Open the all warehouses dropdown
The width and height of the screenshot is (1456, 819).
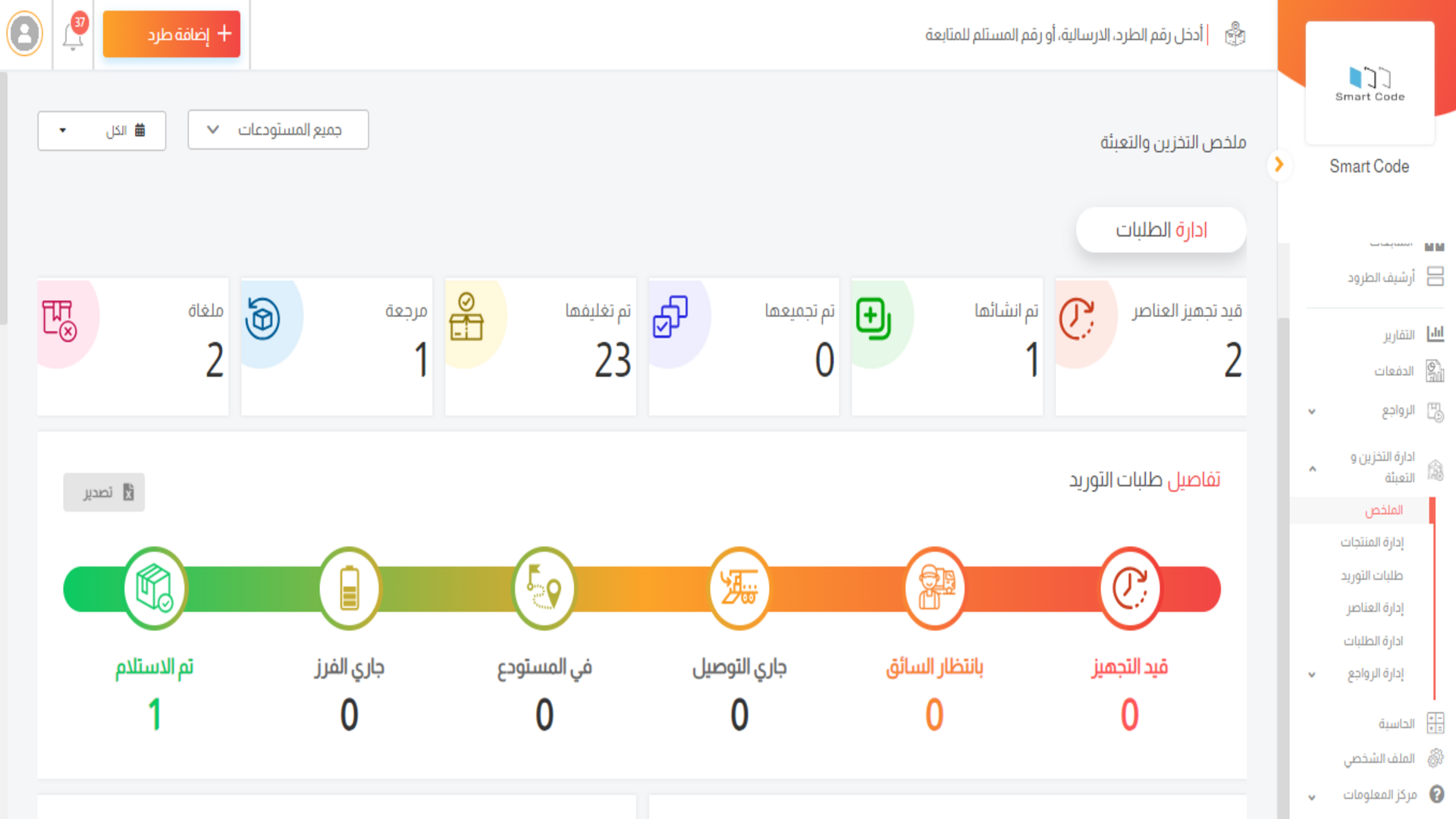coord(278,130)
